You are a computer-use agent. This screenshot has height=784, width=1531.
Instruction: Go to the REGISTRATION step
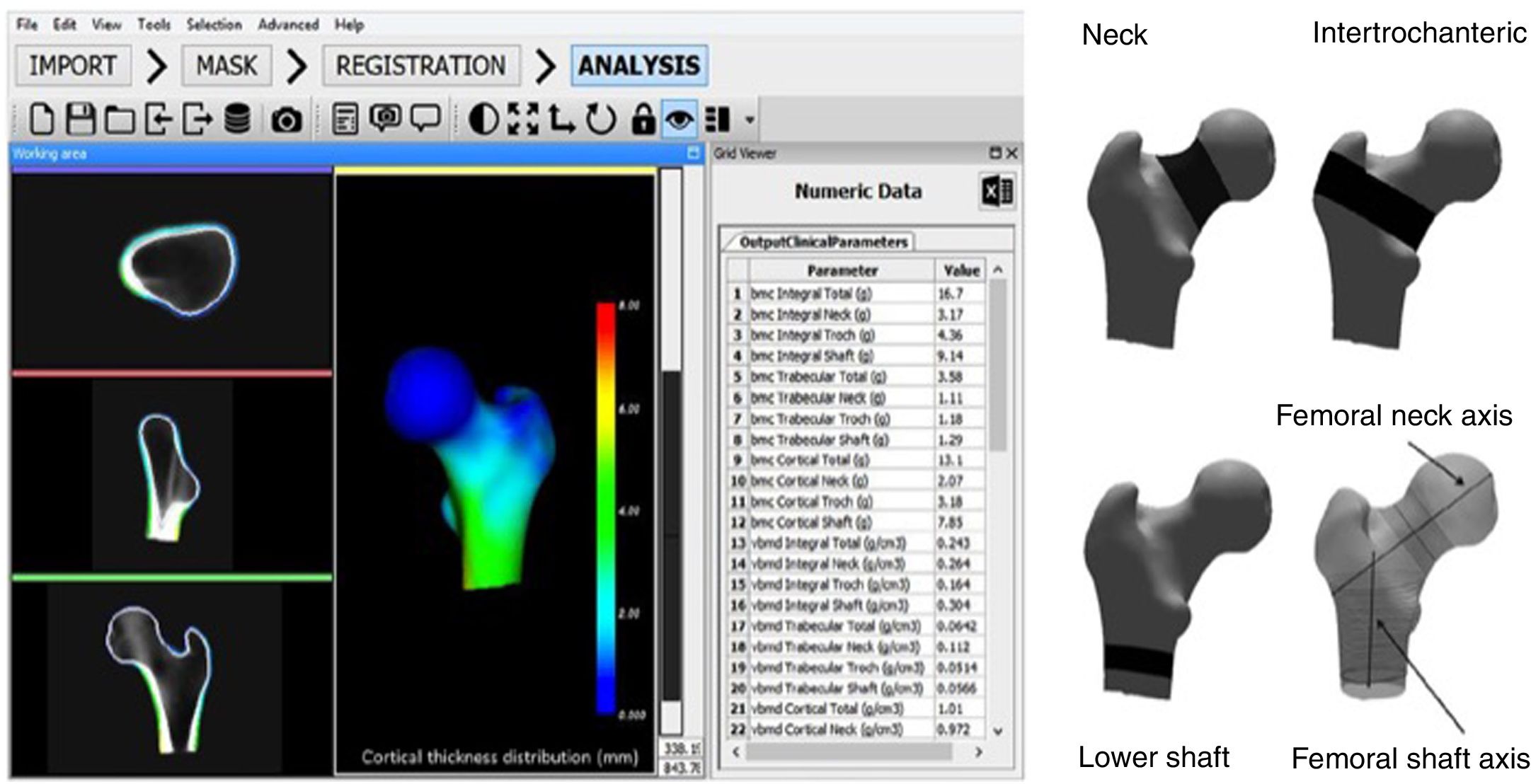coord(420,66)
